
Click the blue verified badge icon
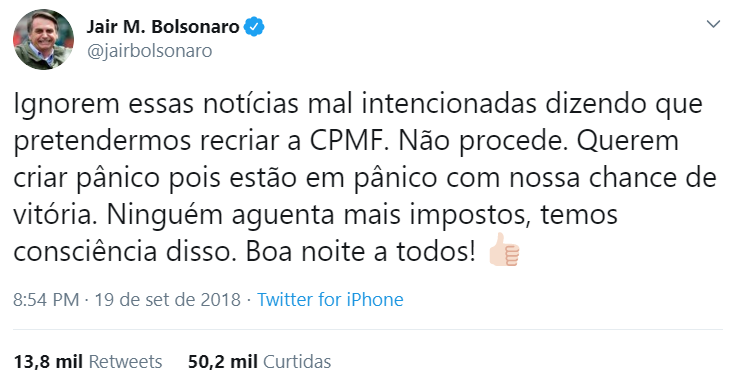(255, 27)
